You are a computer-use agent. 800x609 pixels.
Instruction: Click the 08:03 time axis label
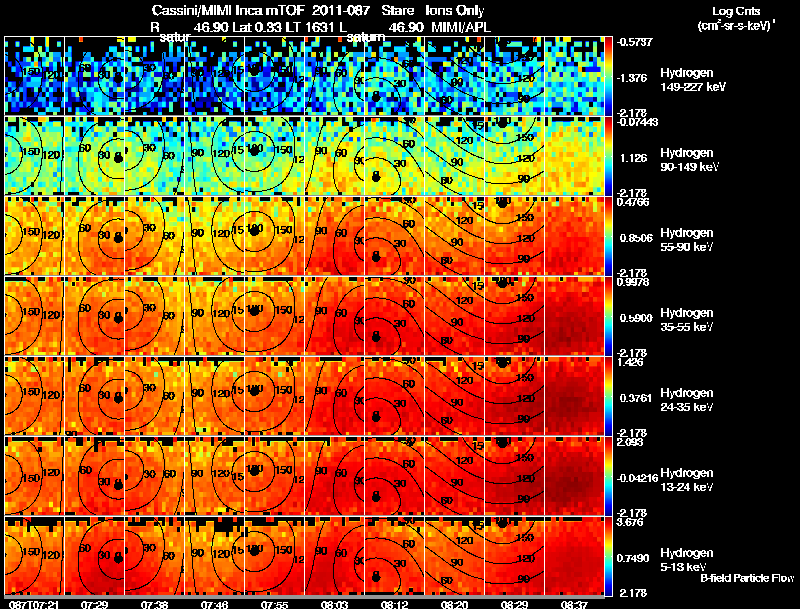[x=334, y=605]
